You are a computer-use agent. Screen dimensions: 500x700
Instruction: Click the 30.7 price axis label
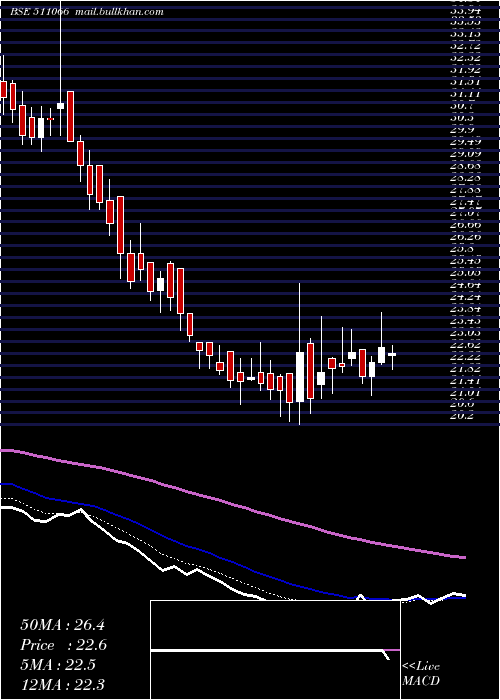(464, 106)
